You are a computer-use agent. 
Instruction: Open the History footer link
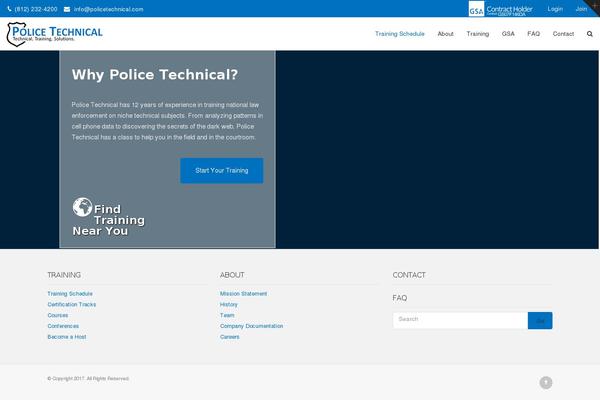[229, 304]
